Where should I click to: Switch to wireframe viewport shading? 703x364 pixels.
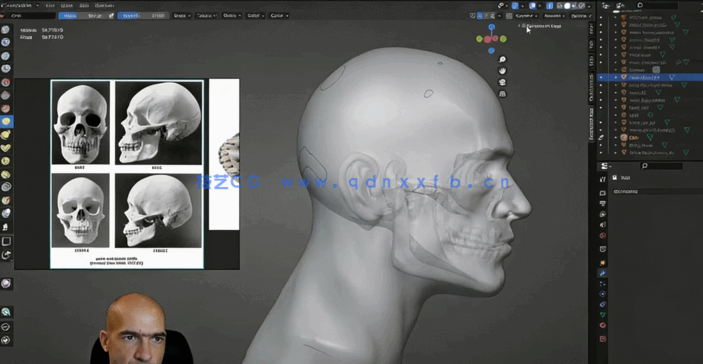point(559,5)
